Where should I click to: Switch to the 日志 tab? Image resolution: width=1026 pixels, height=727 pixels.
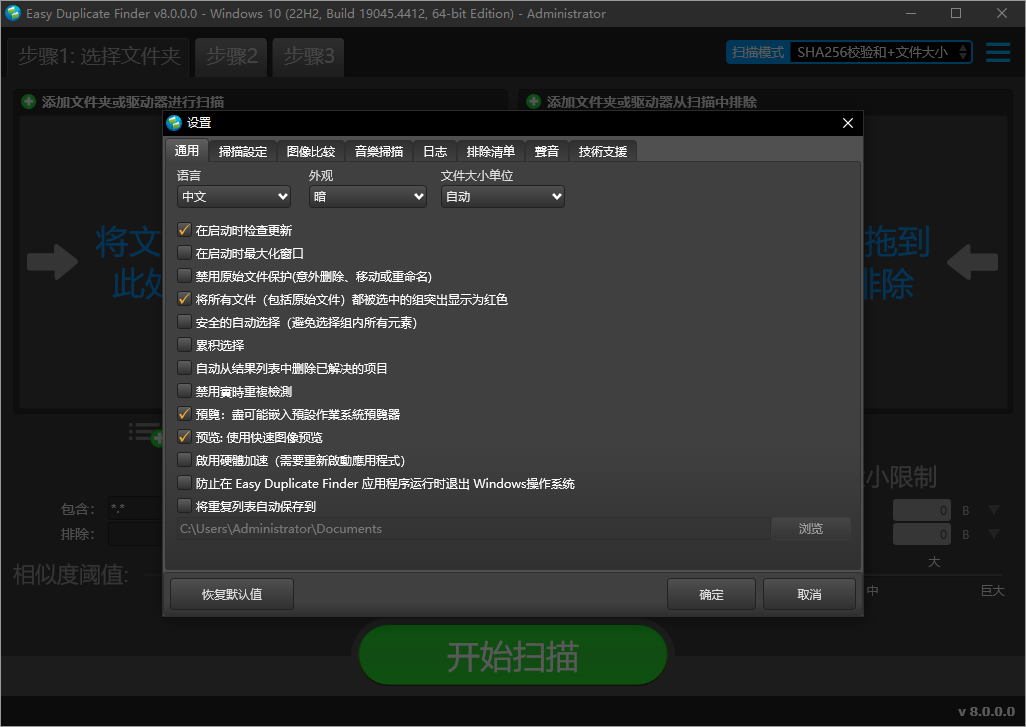pos(434,151)
